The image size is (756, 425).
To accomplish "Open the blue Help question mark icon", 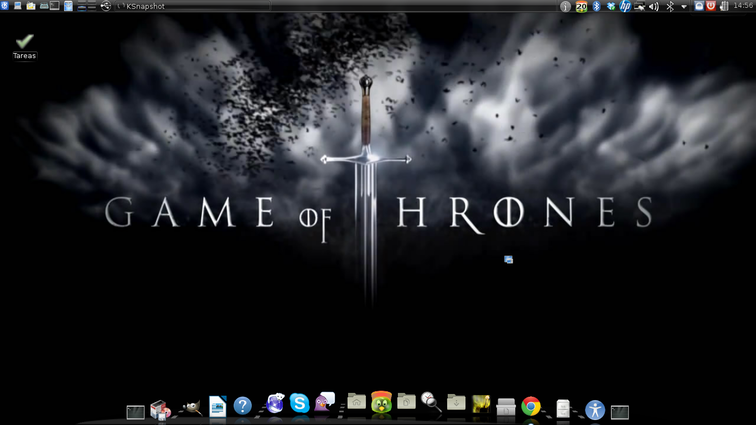I will click(x=243, y=406).
